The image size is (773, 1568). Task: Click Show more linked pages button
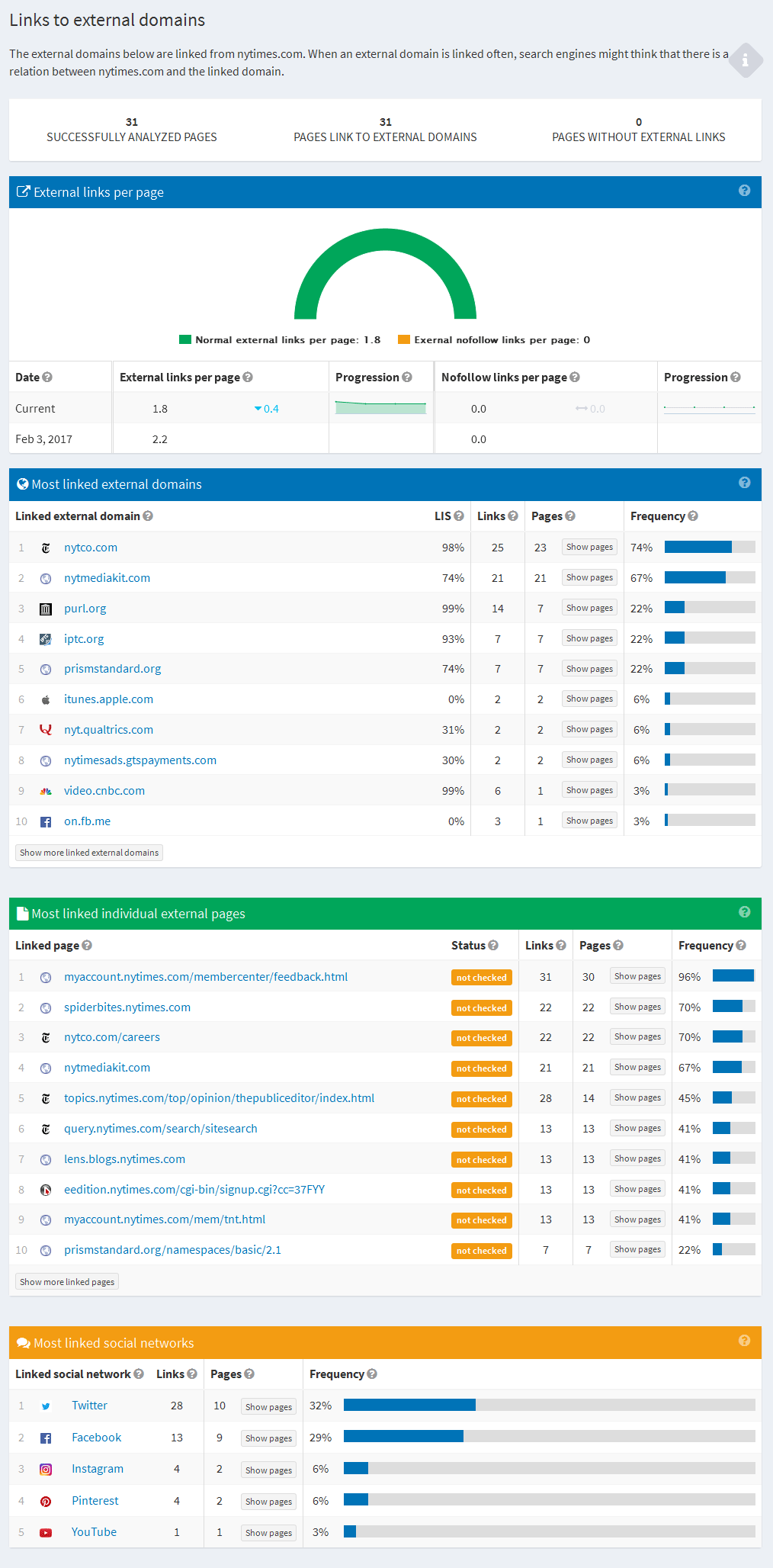[67, 1282]
